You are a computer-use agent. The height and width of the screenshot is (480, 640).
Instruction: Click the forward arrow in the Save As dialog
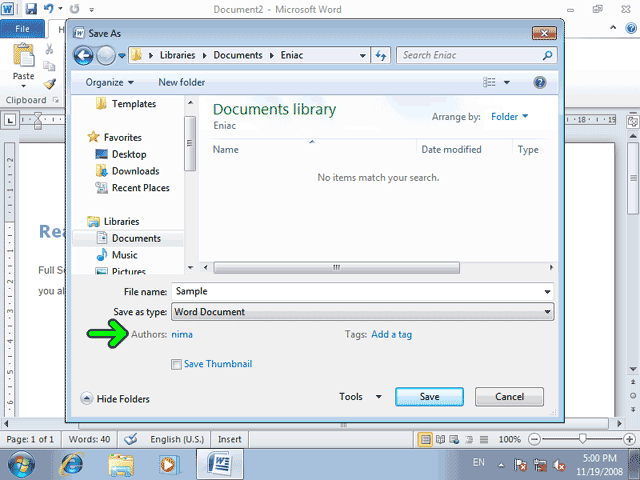point(106,55)
